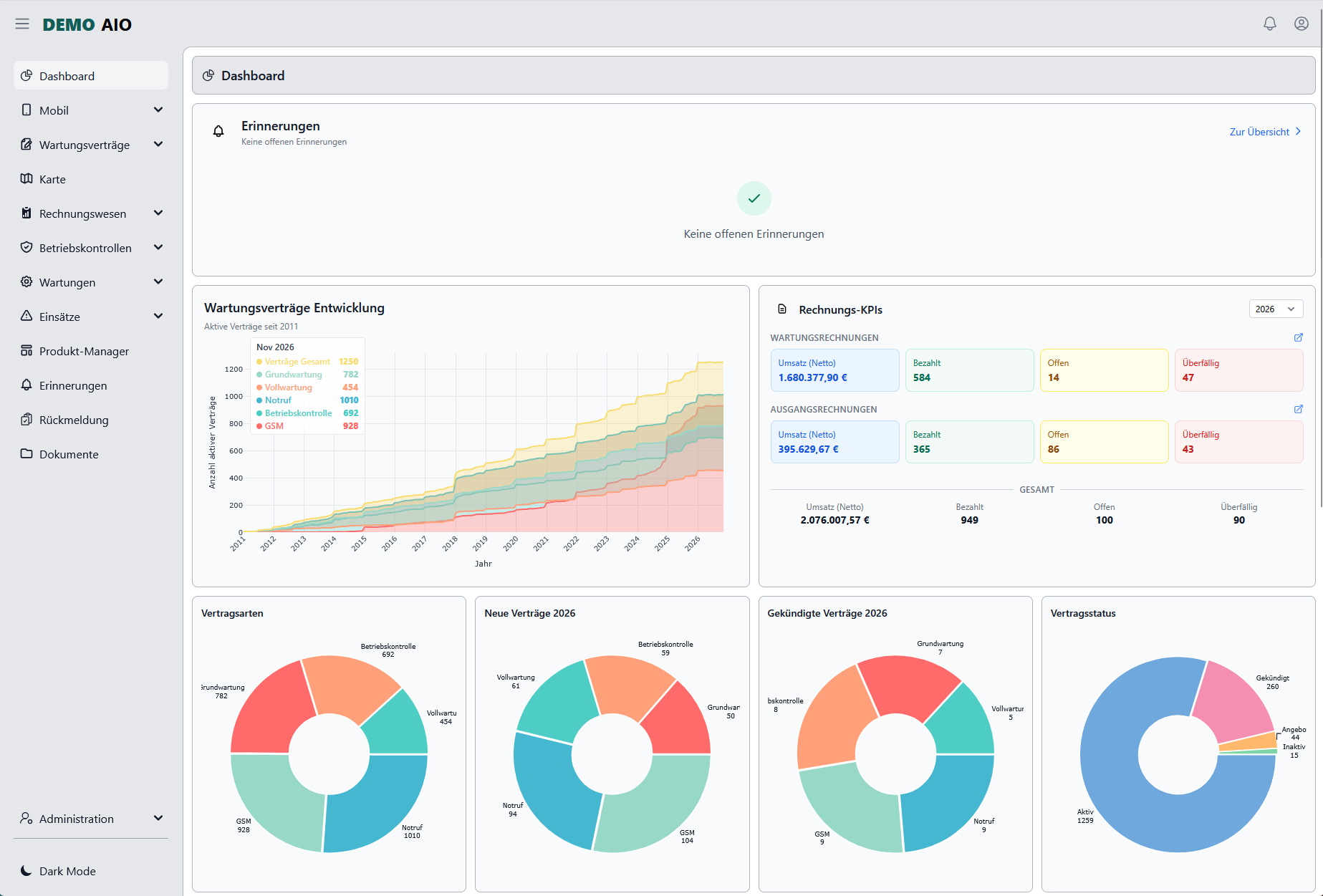Screen dimensions: 1323x896
Task: Open Wartungsrechnungen external link icon
Action: pyautogui.click(x=1298, y=337)
